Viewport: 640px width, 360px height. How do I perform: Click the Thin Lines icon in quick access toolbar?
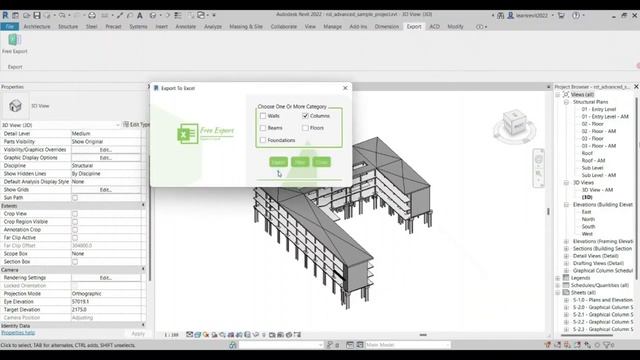point(178,15)
